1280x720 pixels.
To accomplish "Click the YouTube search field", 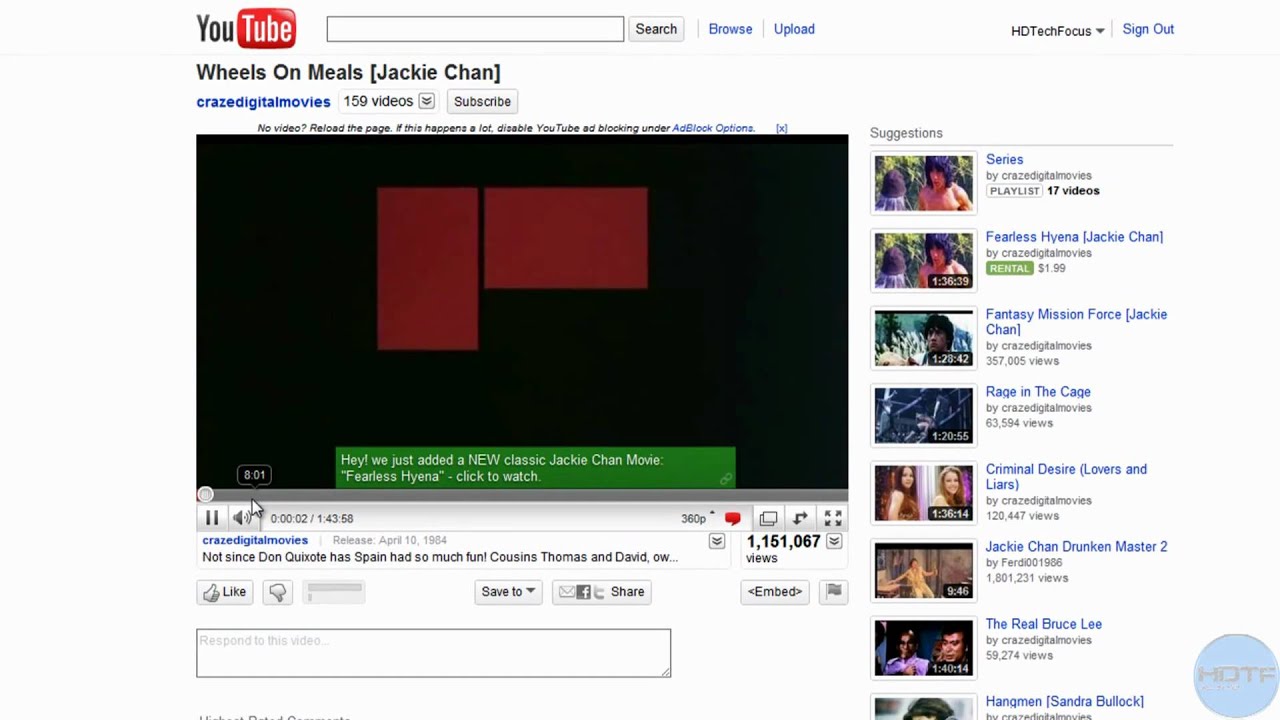I will (475, 29).
